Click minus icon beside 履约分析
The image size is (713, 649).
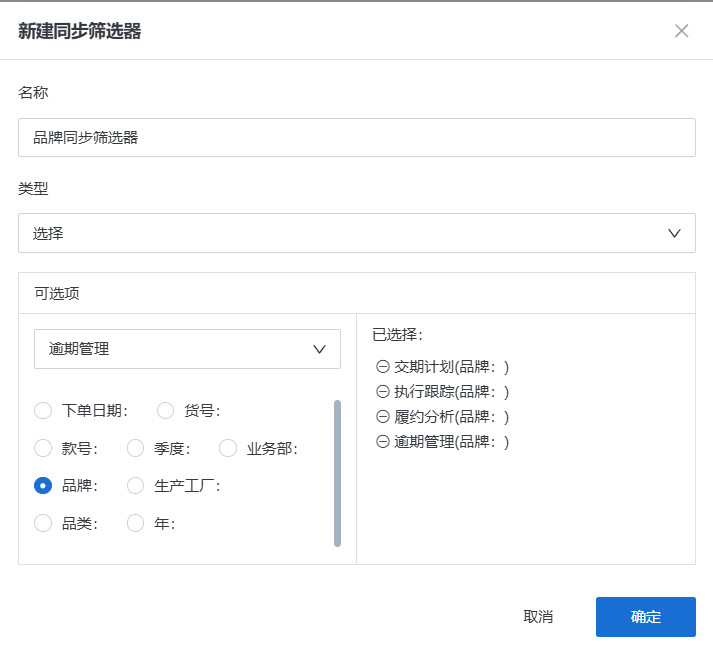tap(382, 417)
